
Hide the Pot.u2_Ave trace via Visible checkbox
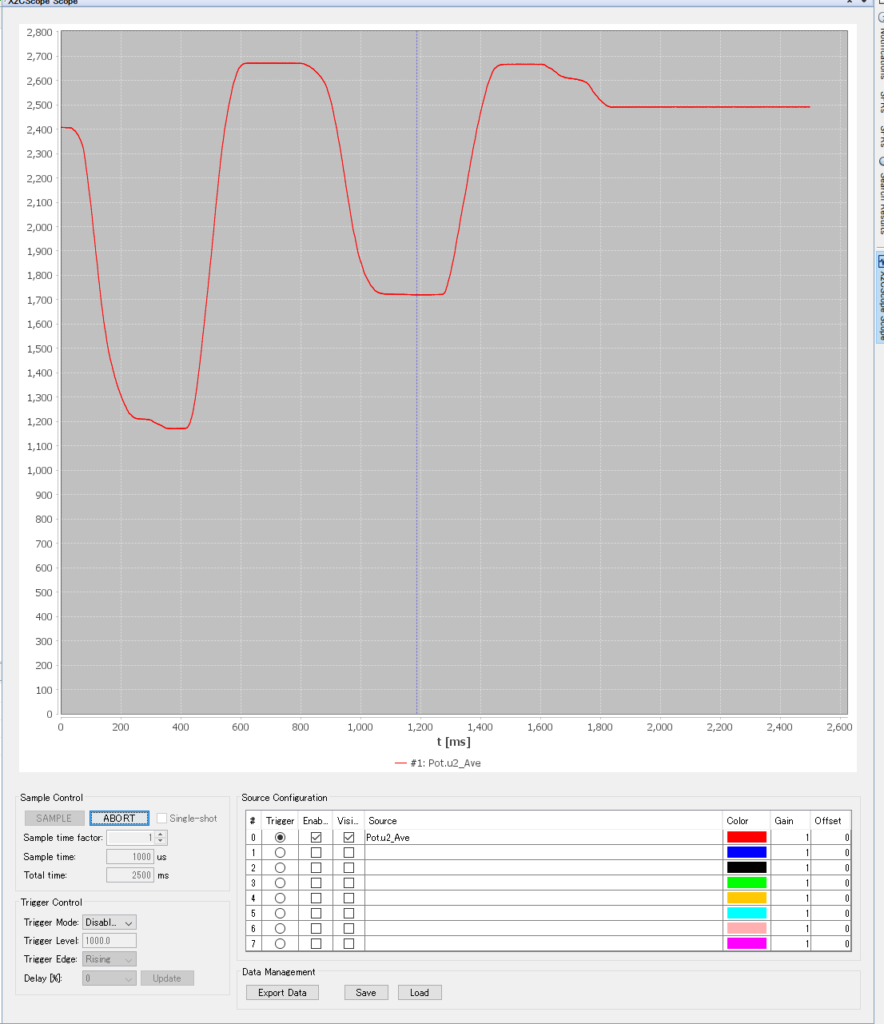(348, 837)
